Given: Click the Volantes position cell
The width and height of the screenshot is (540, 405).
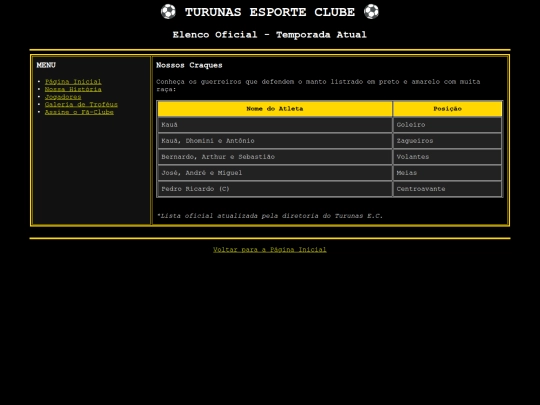Looking at the screenshot, I should click(447, 157).
